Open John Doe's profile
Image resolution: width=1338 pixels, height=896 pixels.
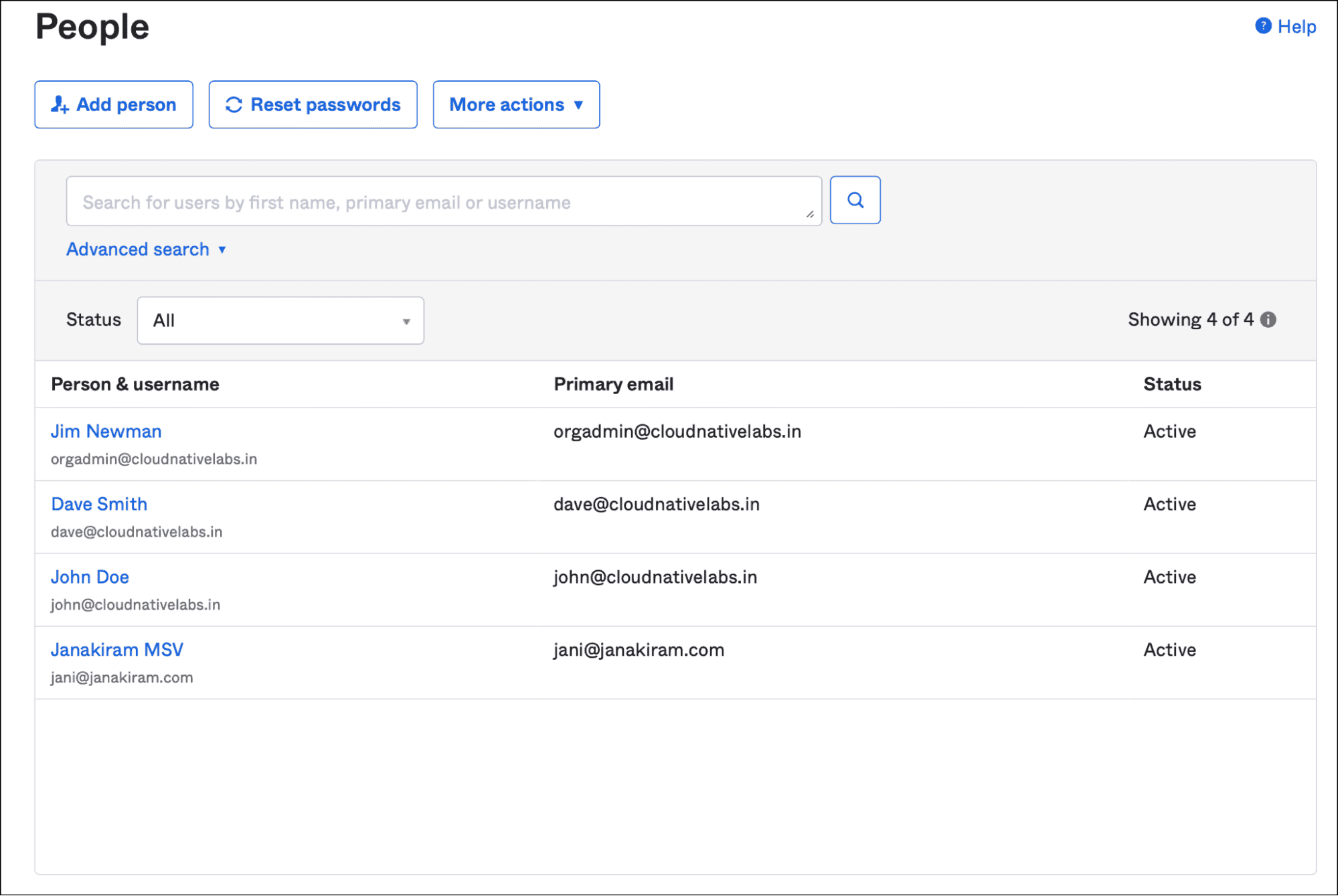(90, 577)
